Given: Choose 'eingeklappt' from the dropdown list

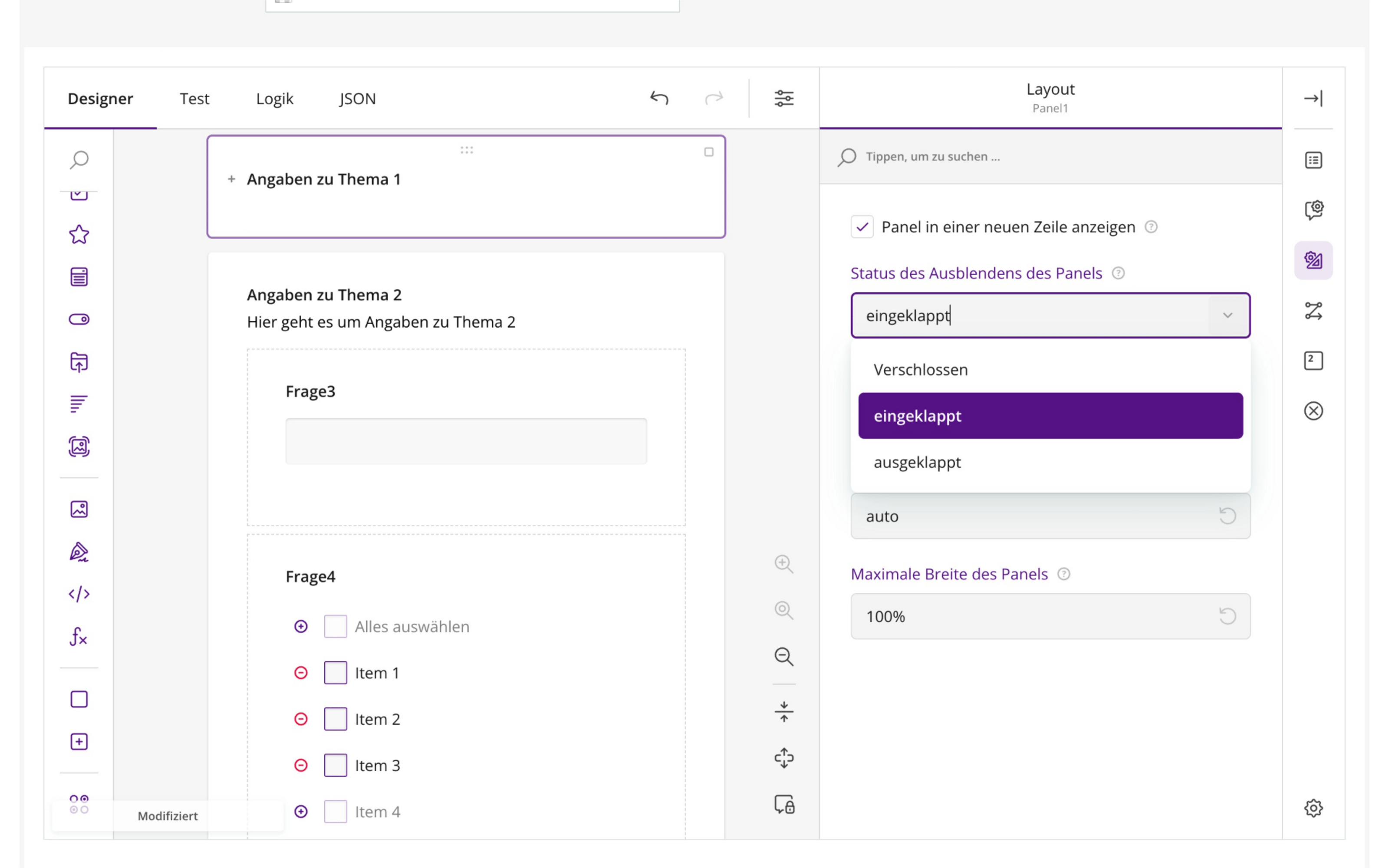Looking at the screenshot, I should click(x=1050, y=416).
